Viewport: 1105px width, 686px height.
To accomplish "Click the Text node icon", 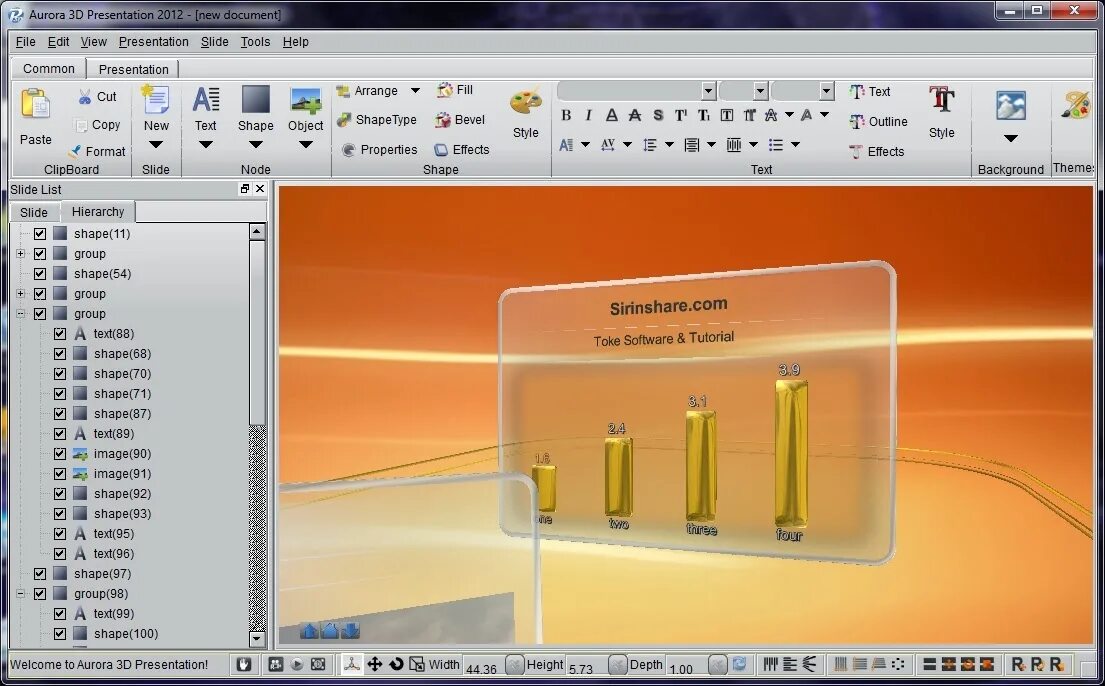I will click(206, 99).
